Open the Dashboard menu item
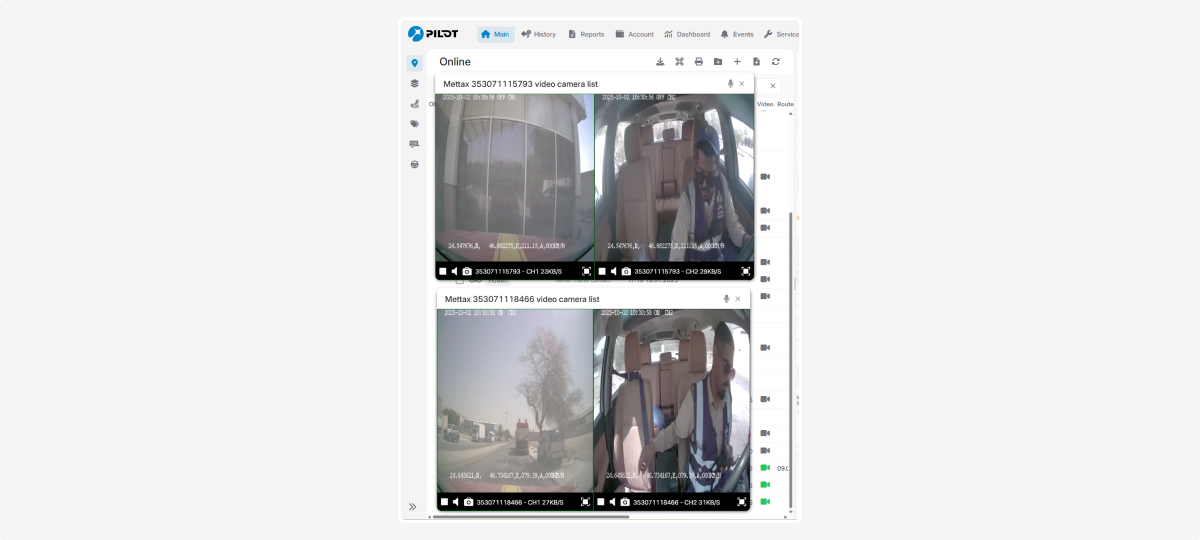This screenshot has height=540, width=1200. coord(686,34)
